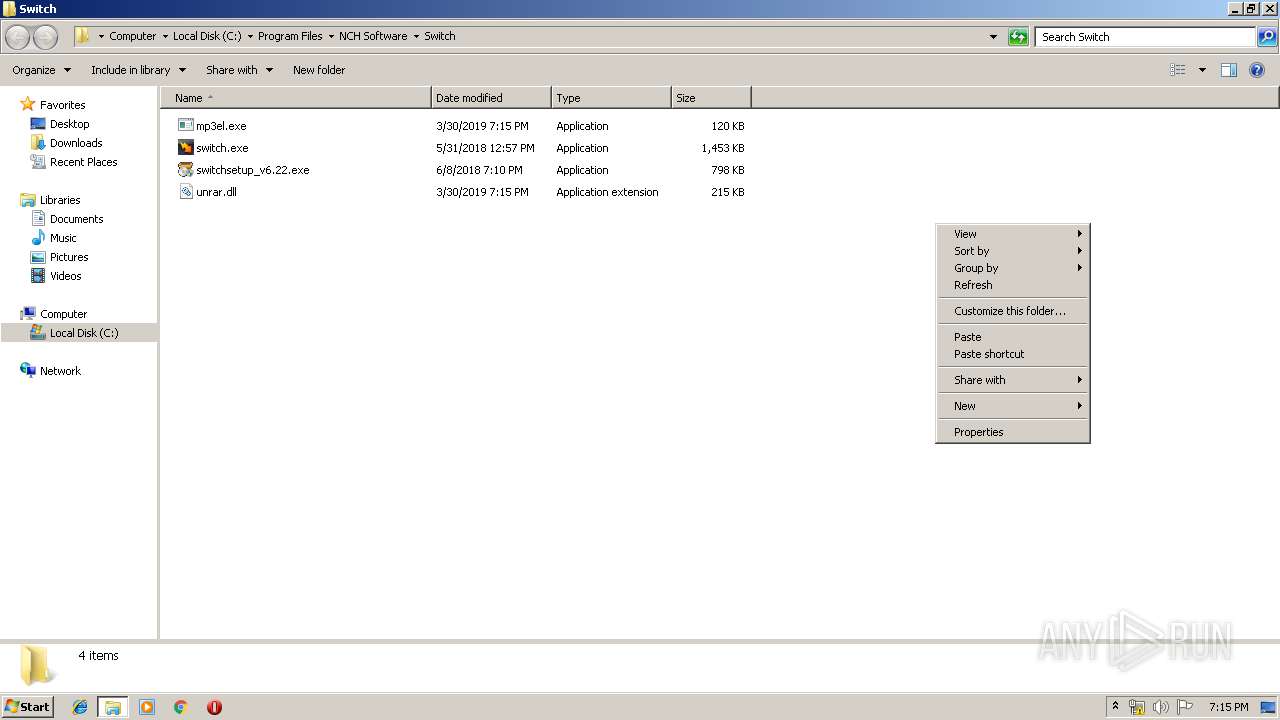Sort by the Size column header

click(711, 98)
